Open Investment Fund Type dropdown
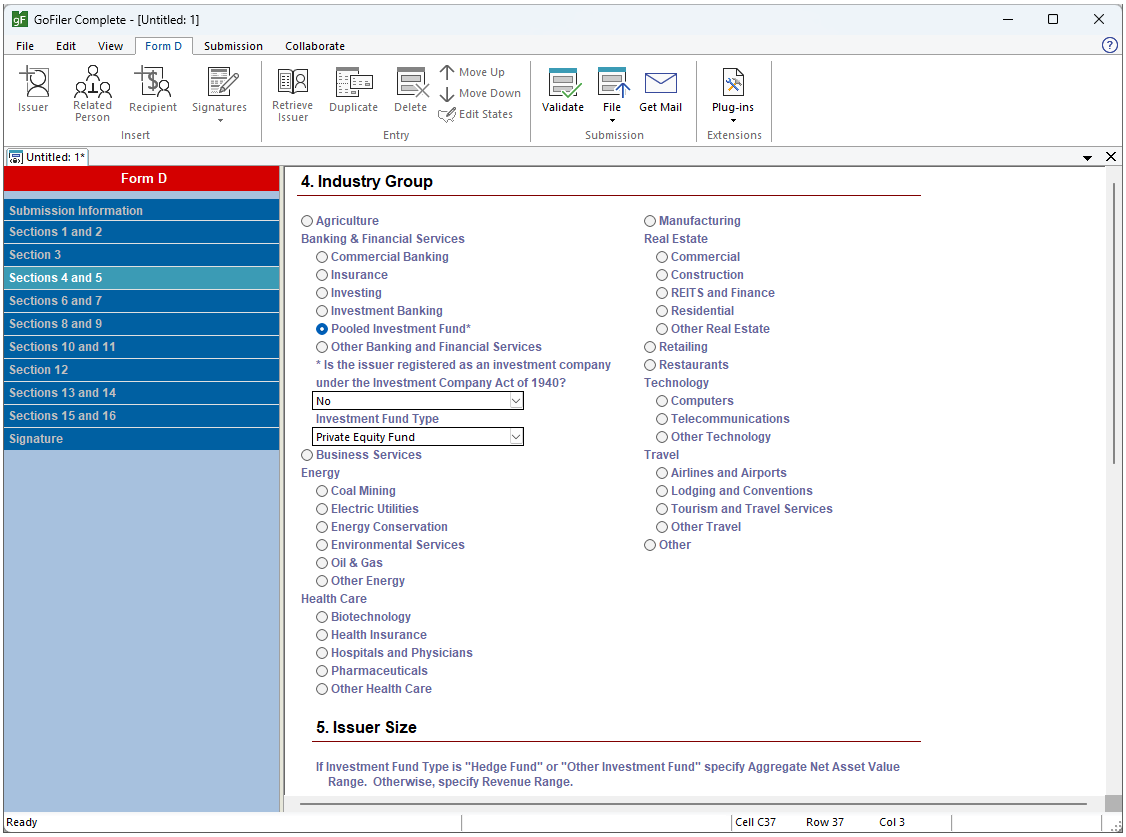Image resolution: width=1126 pixels, height=837 pixels. (x=418, y=437)
